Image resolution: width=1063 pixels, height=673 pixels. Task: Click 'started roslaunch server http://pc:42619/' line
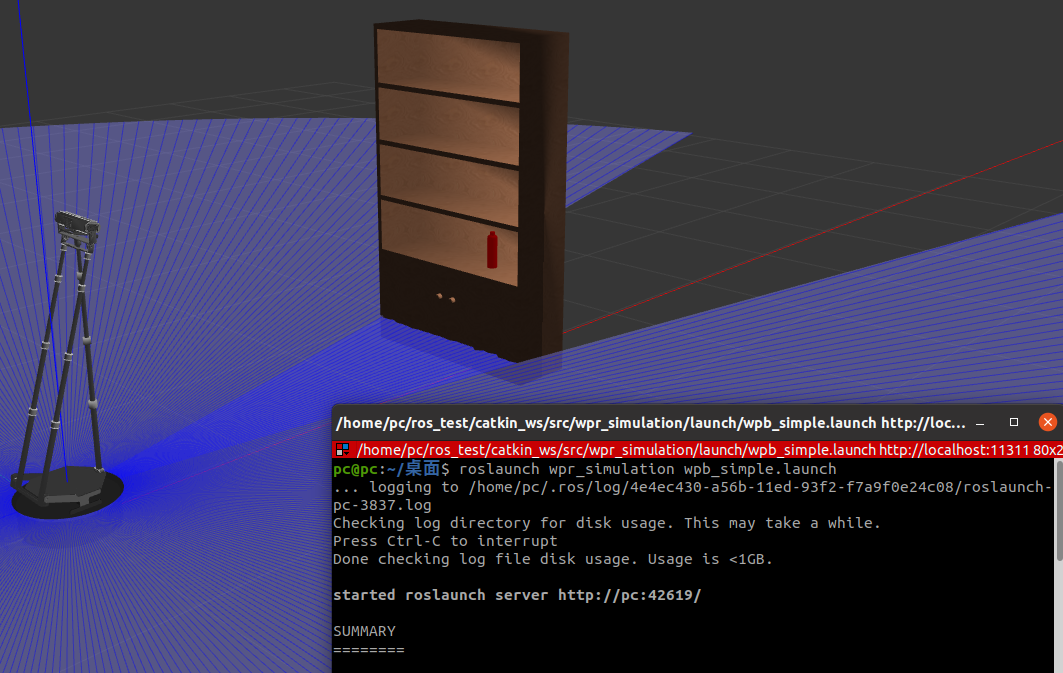click(x=517, y=595)
